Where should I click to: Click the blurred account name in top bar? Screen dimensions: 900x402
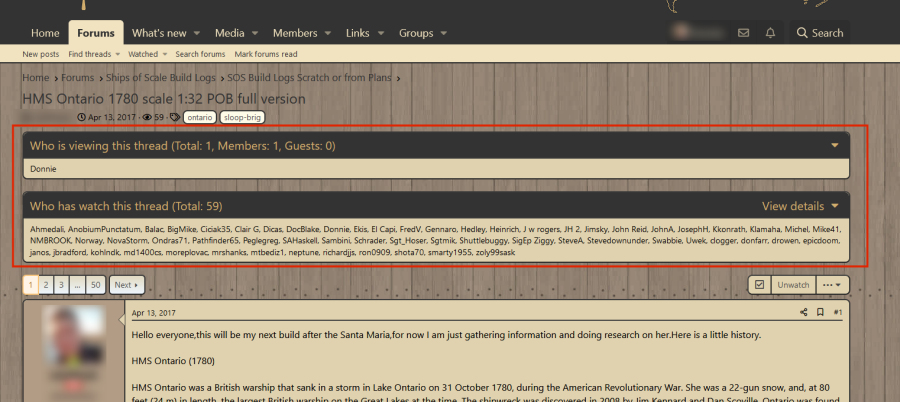click(x=699, y=32)
